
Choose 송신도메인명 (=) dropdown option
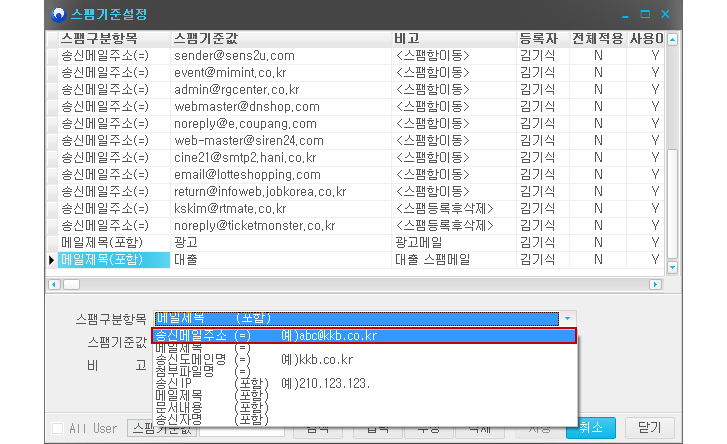[x=364, y=359]
